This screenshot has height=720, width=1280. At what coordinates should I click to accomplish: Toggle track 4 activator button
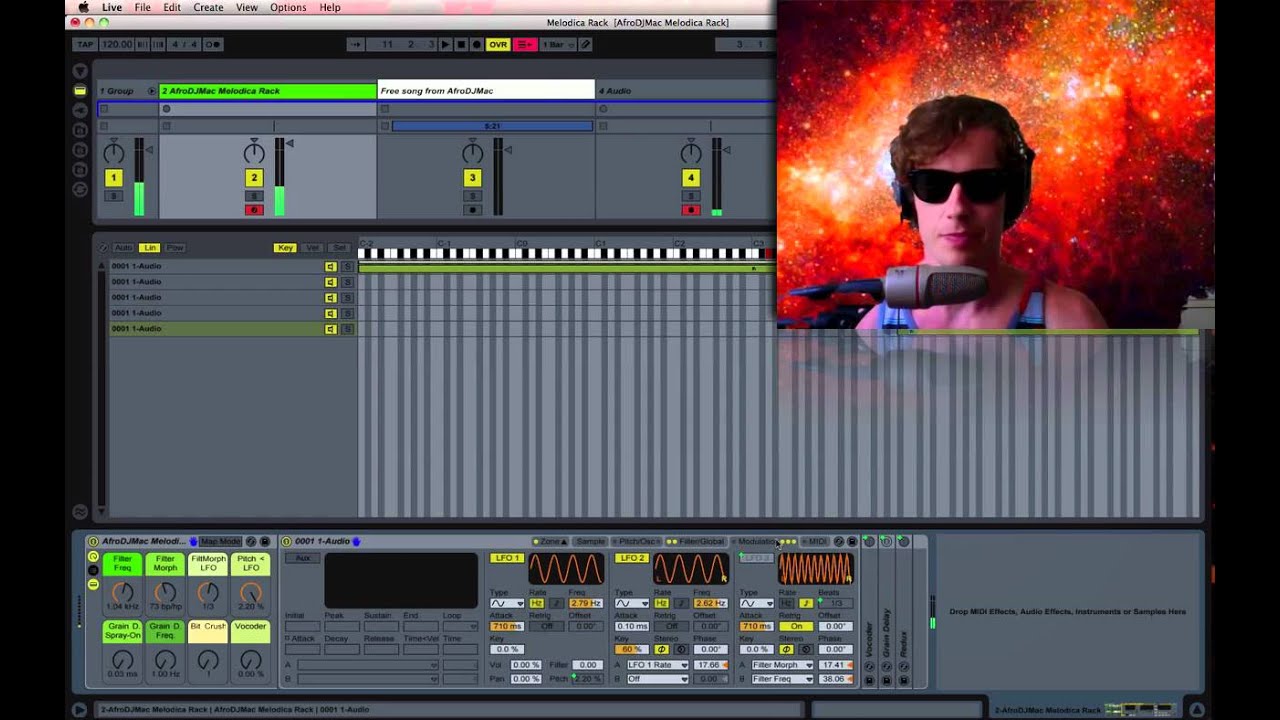(691, 178)
